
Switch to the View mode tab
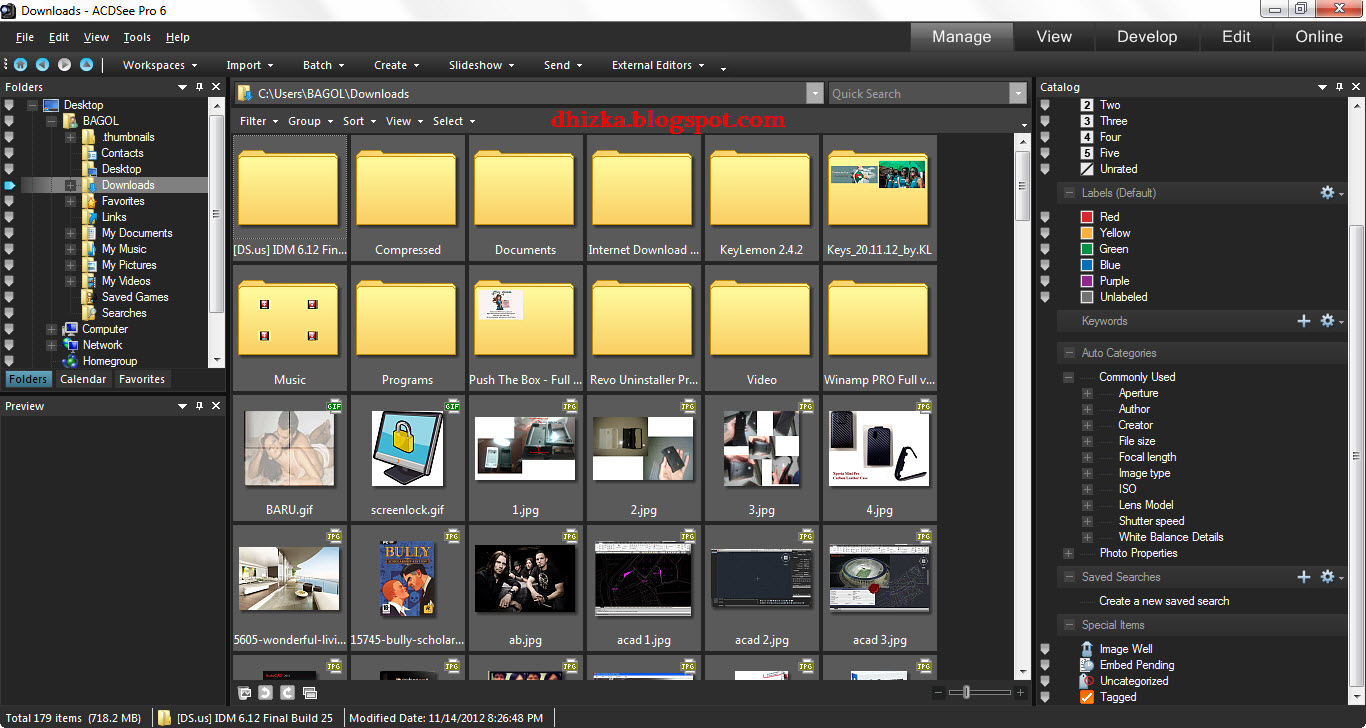point(1054,37)
